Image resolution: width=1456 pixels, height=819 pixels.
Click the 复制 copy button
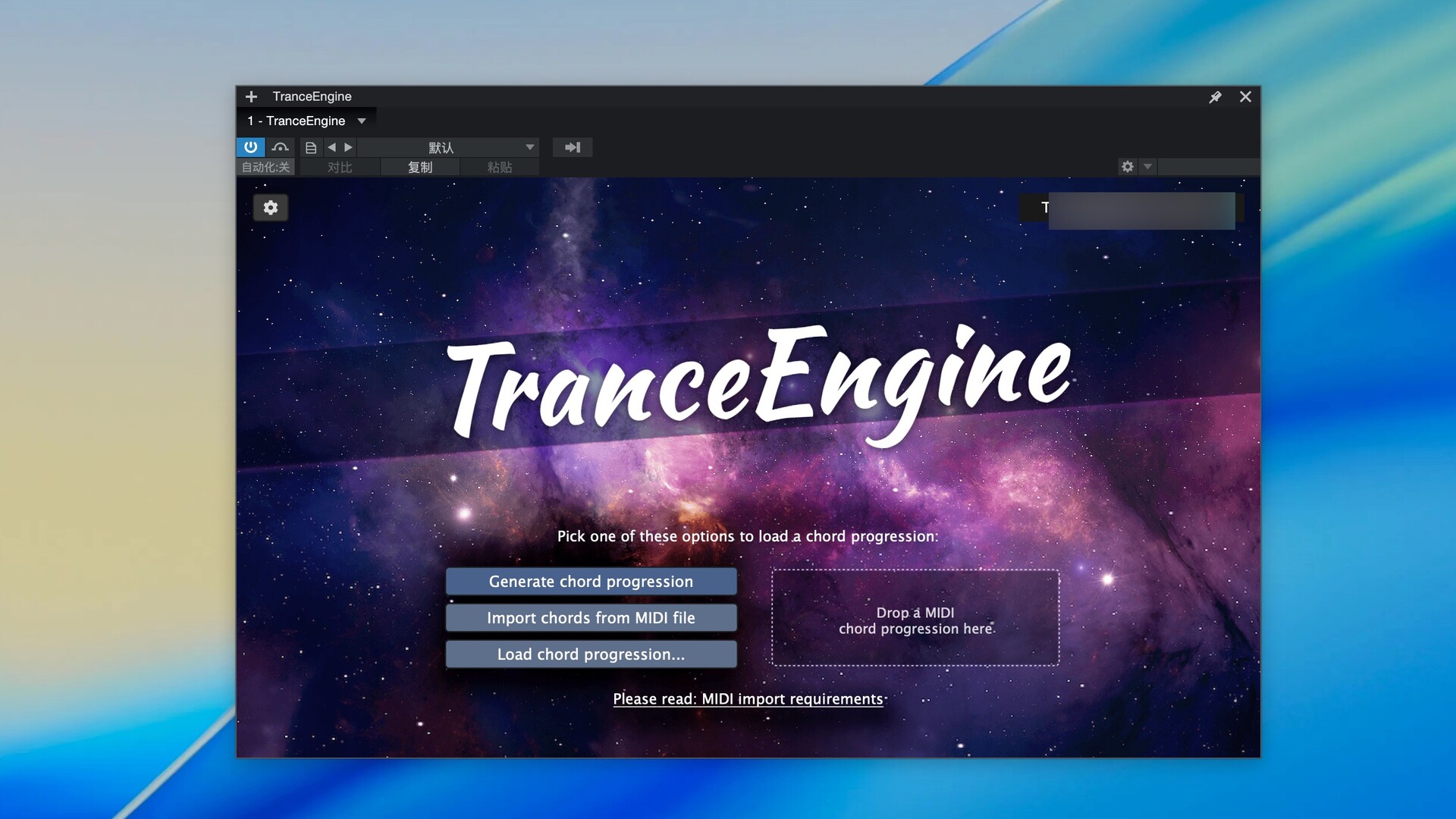click(x=420, y=167)
